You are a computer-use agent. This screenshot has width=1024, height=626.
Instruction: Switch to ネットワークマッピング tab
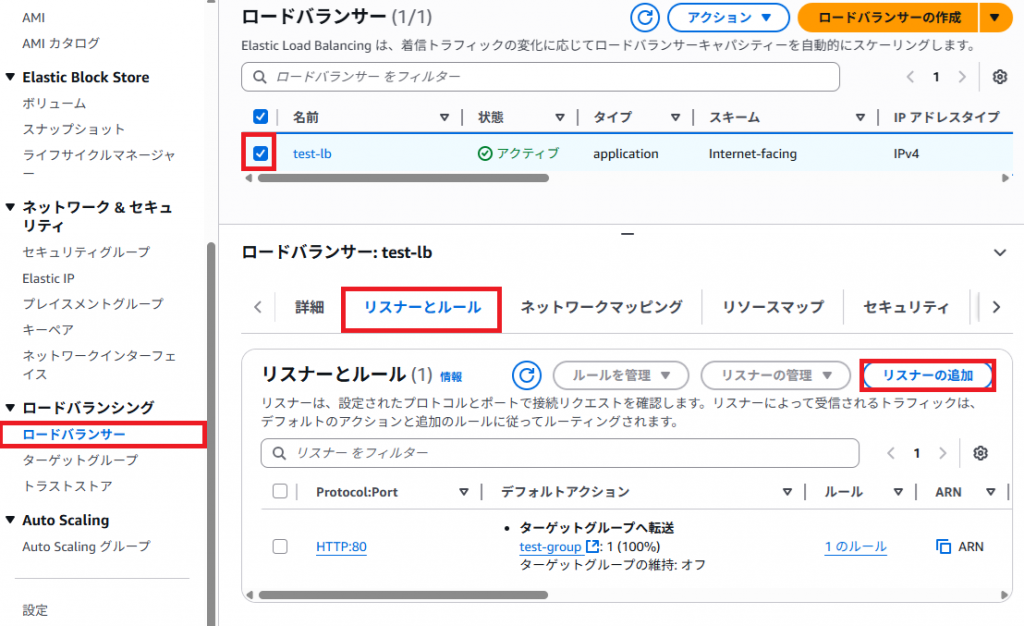[x=601, y=307]
